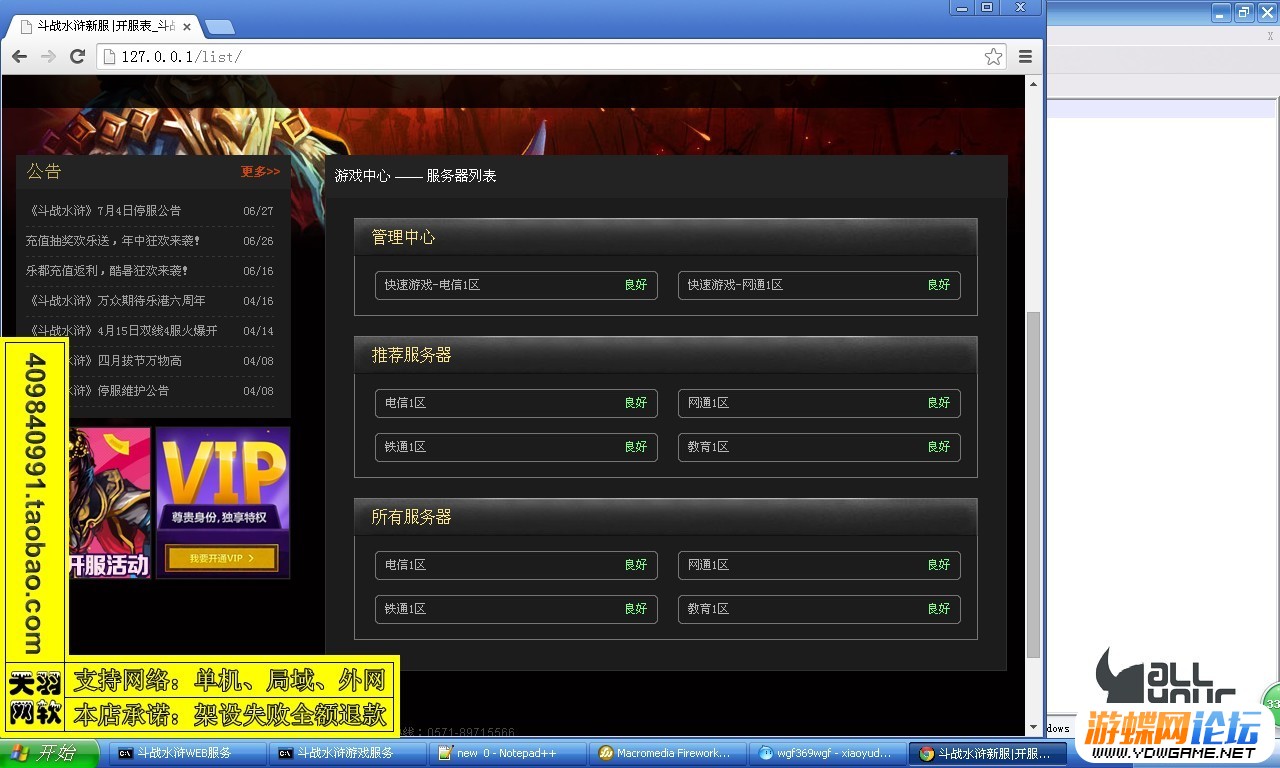The image size is (1280, 768).
Task: Switch to Notepad++ taskbar window
Action: tap(508, 754)
